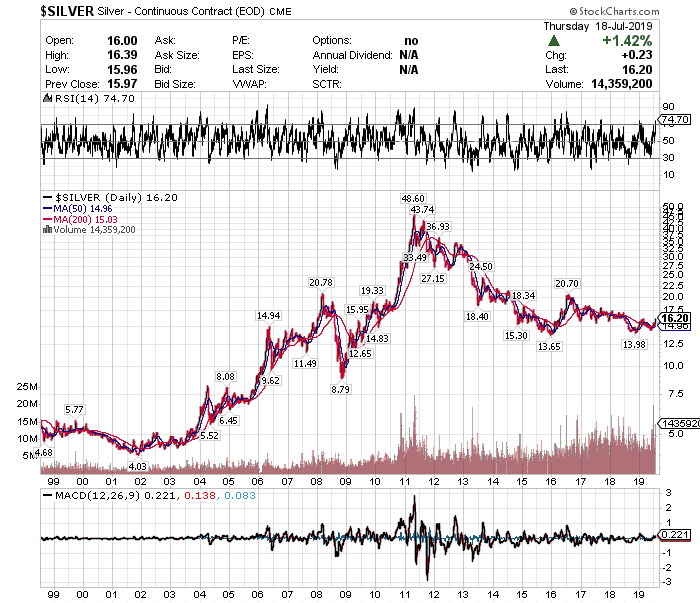Click the Volume legend bar icon
Image resolution: width=700 pixels, height=603 pixels.
point(47,229)
